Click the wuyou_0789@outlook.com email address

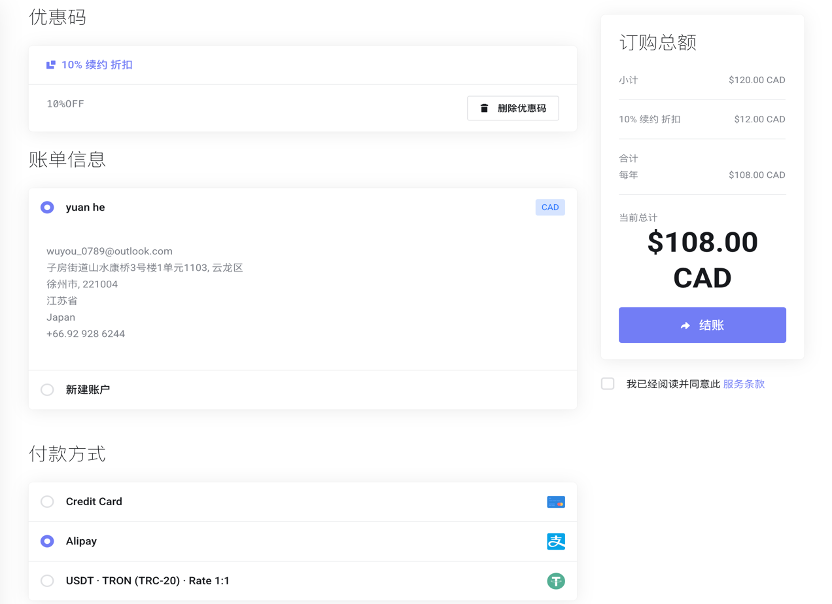click(109, 251)
